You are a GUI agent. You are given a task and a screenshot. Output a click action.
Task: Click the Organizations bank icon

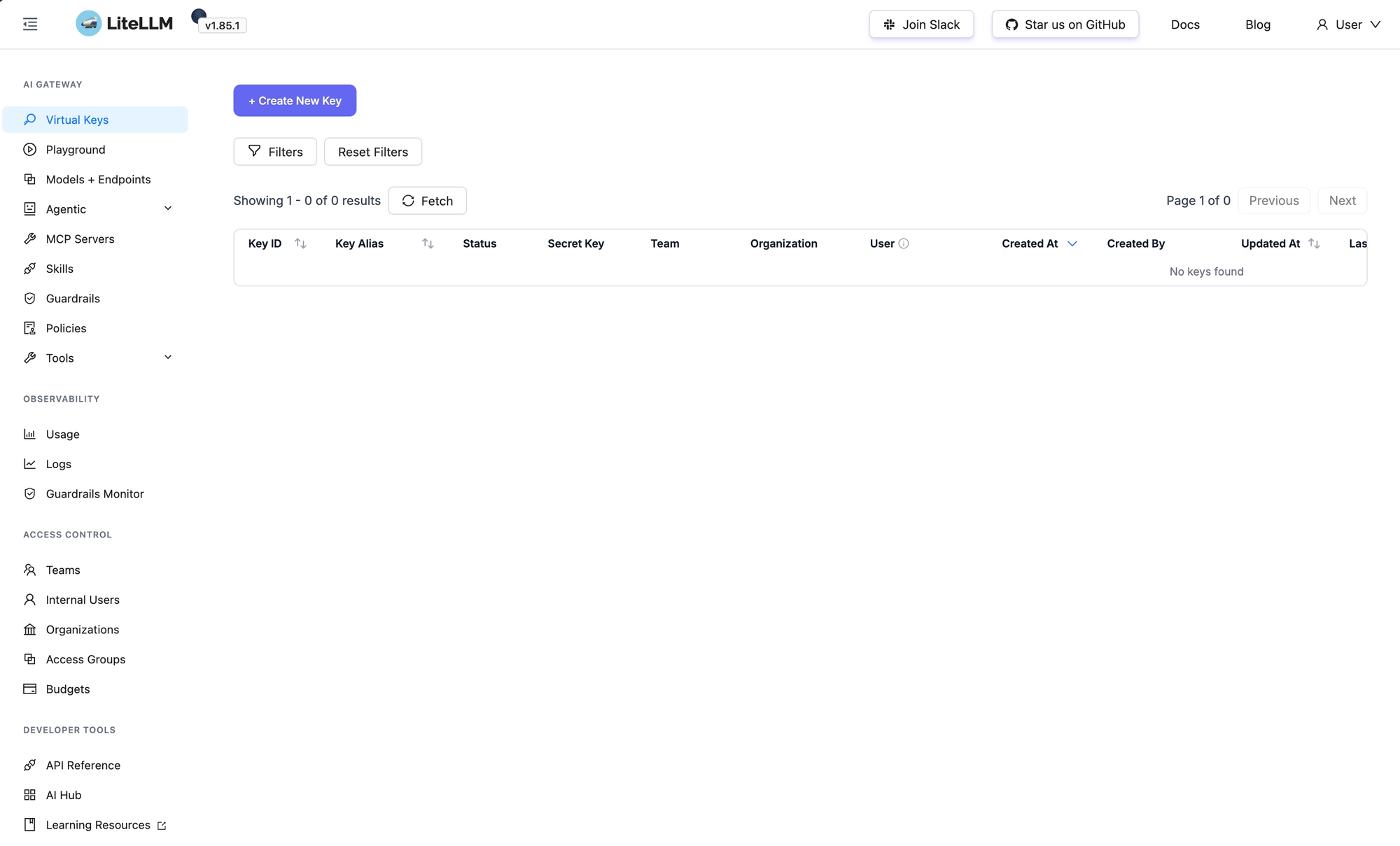tap(29, 629)
